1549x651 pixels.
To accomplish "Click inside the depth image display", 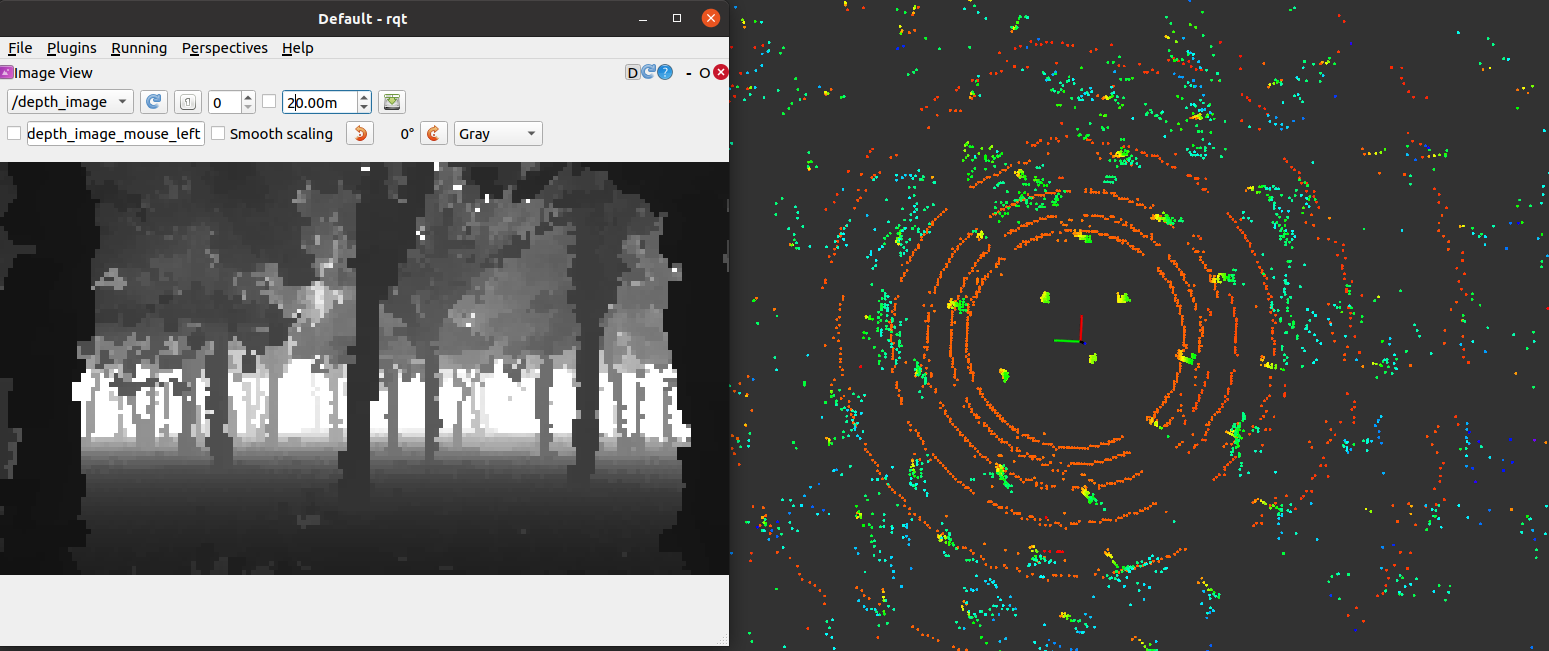I will tap(364, 368).
